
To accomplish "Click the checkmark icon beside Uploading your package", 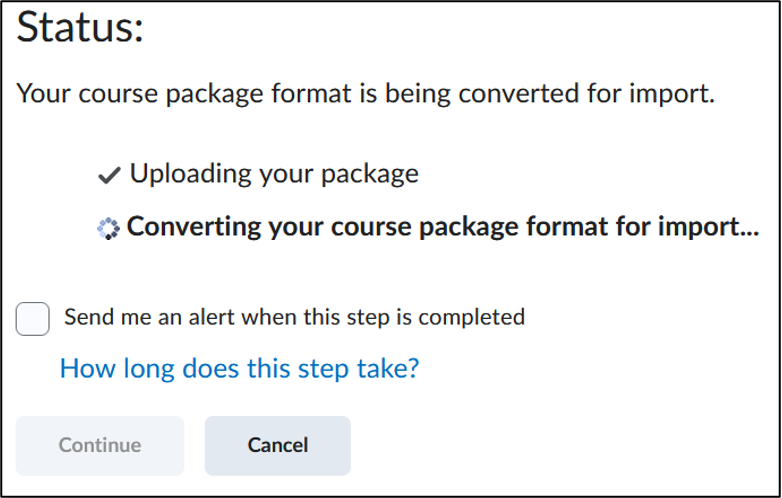I will (109, 175).
